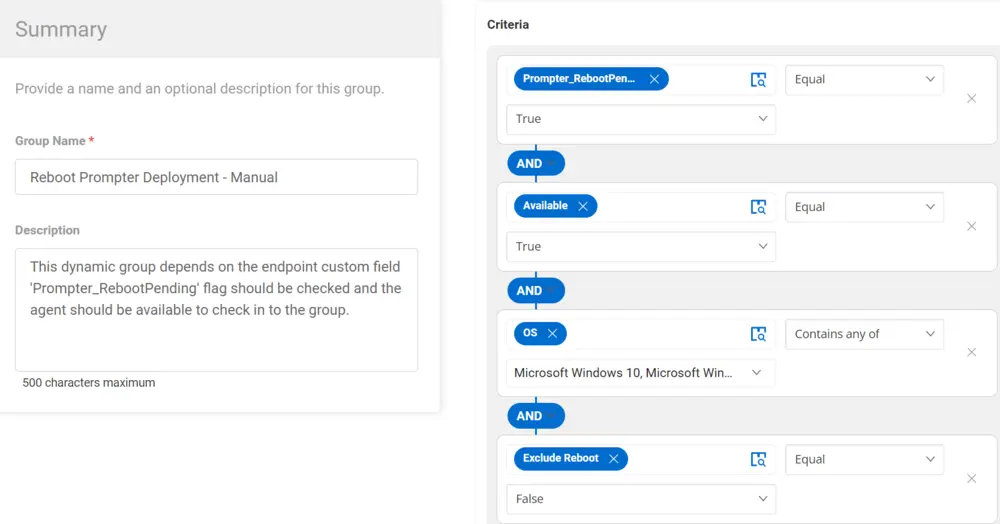Open field lookup icon in Available criterion
This screenshot has height=524, width=1000.
pos(758,207)
